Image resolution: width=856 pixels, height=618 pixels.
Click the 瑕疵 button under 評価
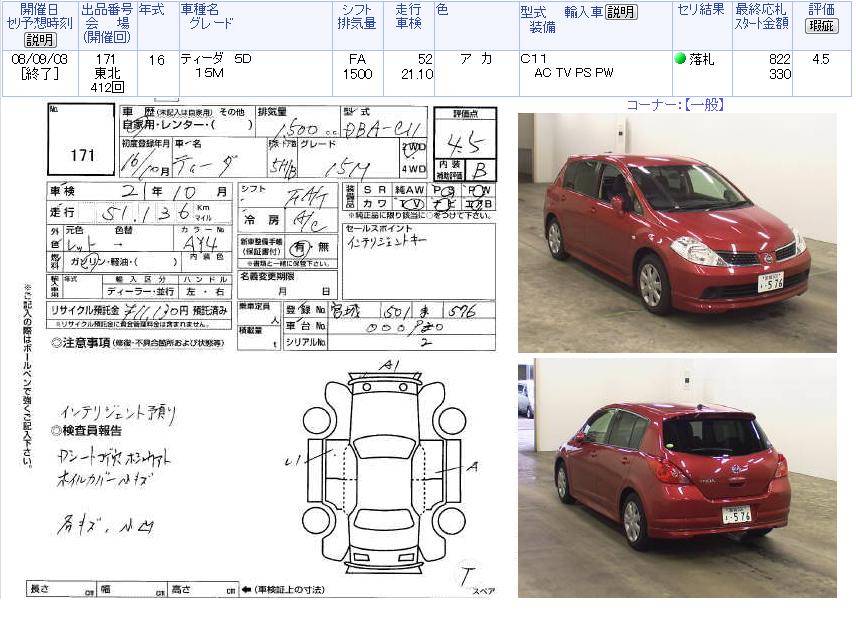[x=821, y=26]
